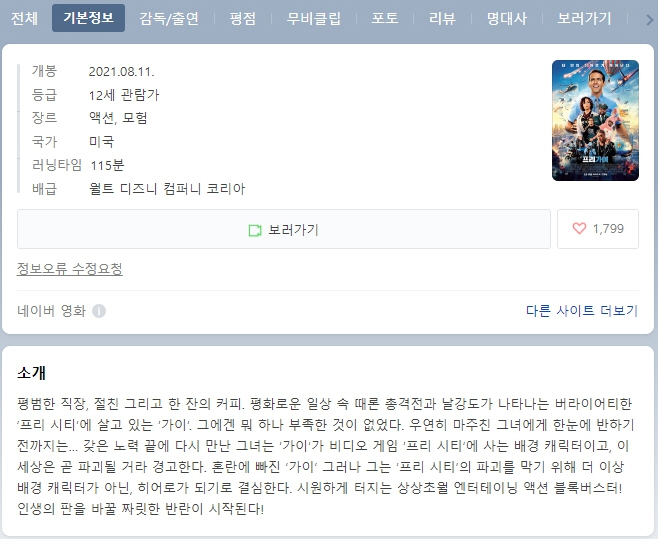658x539 pixels.
Task: Select the 보러가기 tab at top
Action: click(x=584, y=18)
